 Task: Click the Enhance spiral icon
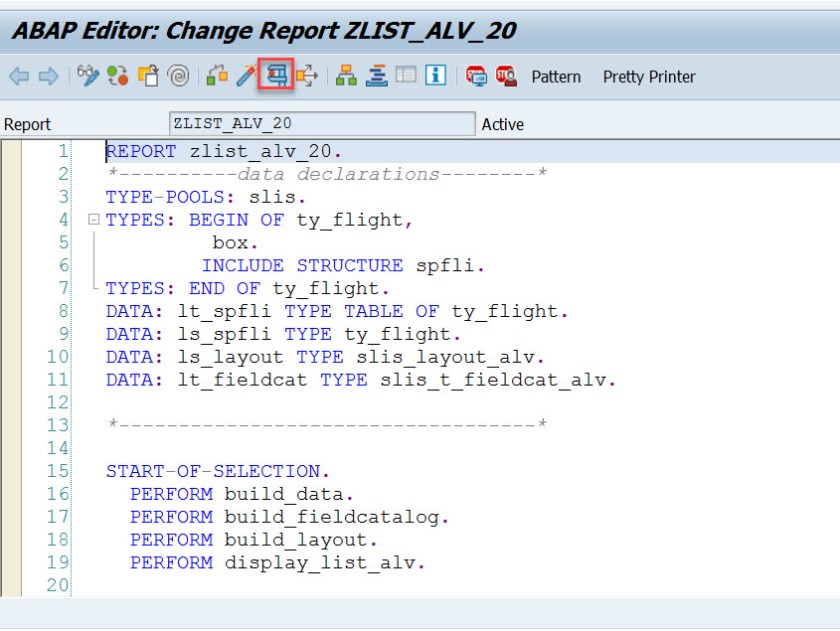[x=178, y=76]
